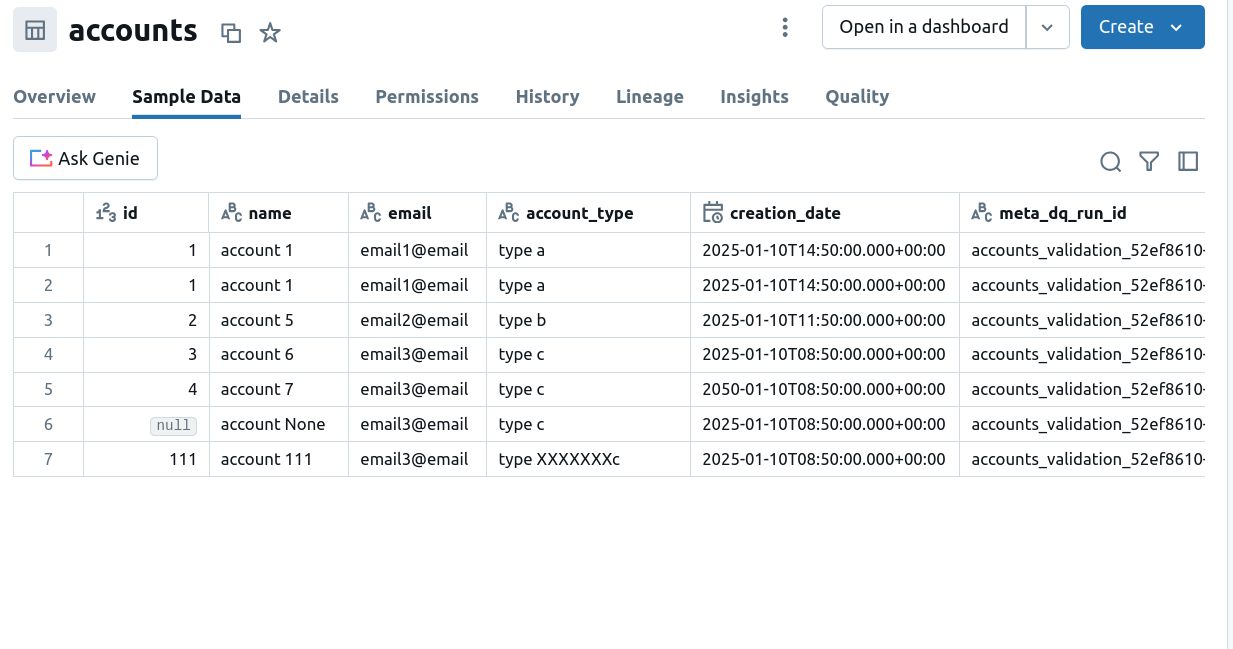Click the calendar icon on creation_date column
The height and width of the screenshot is (649, 1233).
713,212
